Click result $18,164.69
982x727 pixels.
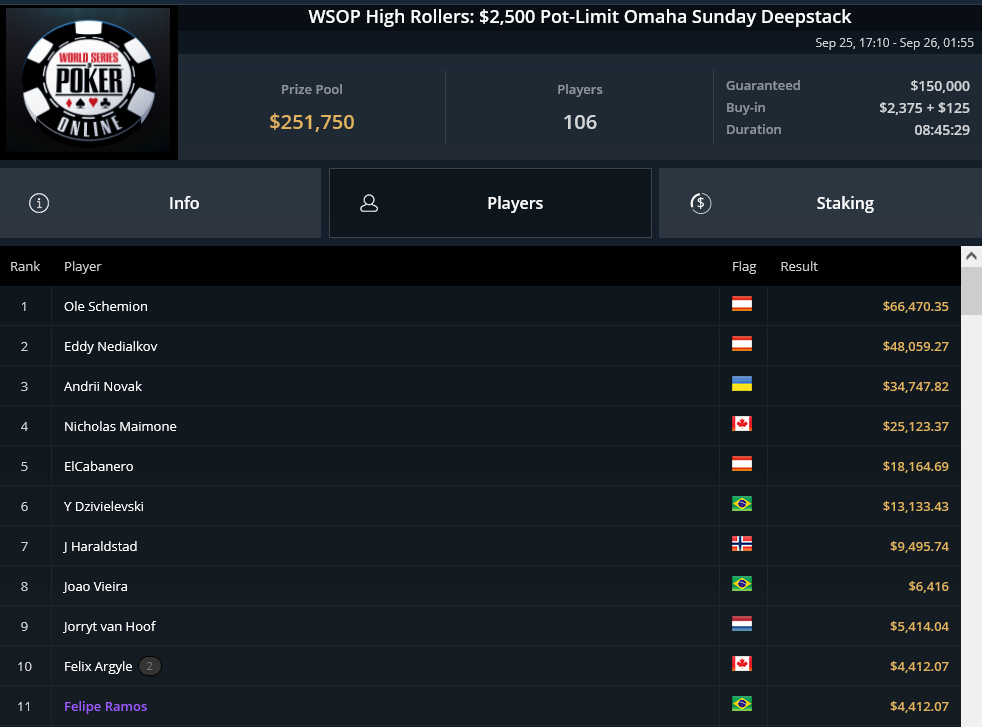(916, 467)
